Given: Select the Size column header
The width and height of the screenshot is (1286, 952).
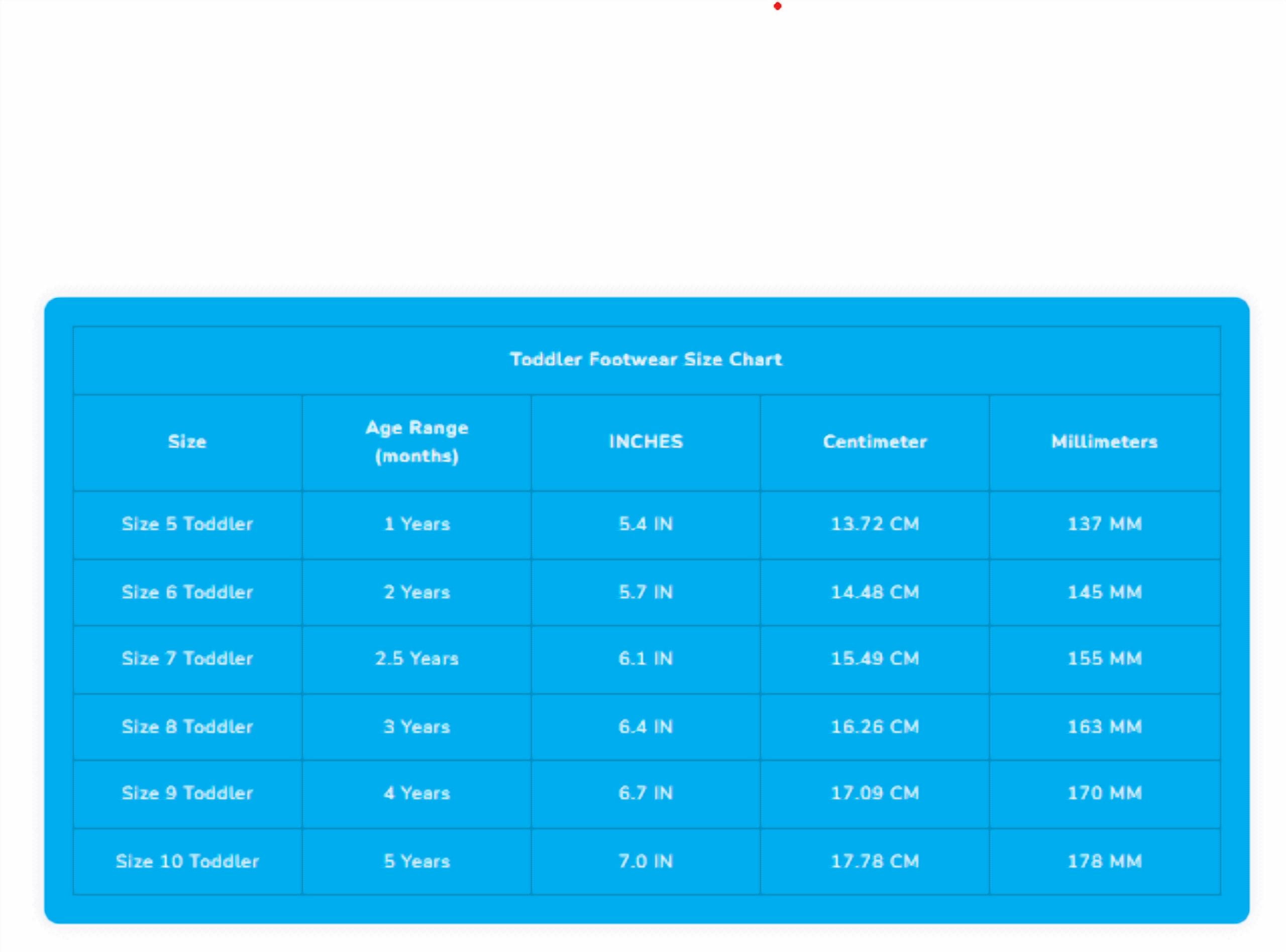Looking at the screenshot, I should (187, 442).
